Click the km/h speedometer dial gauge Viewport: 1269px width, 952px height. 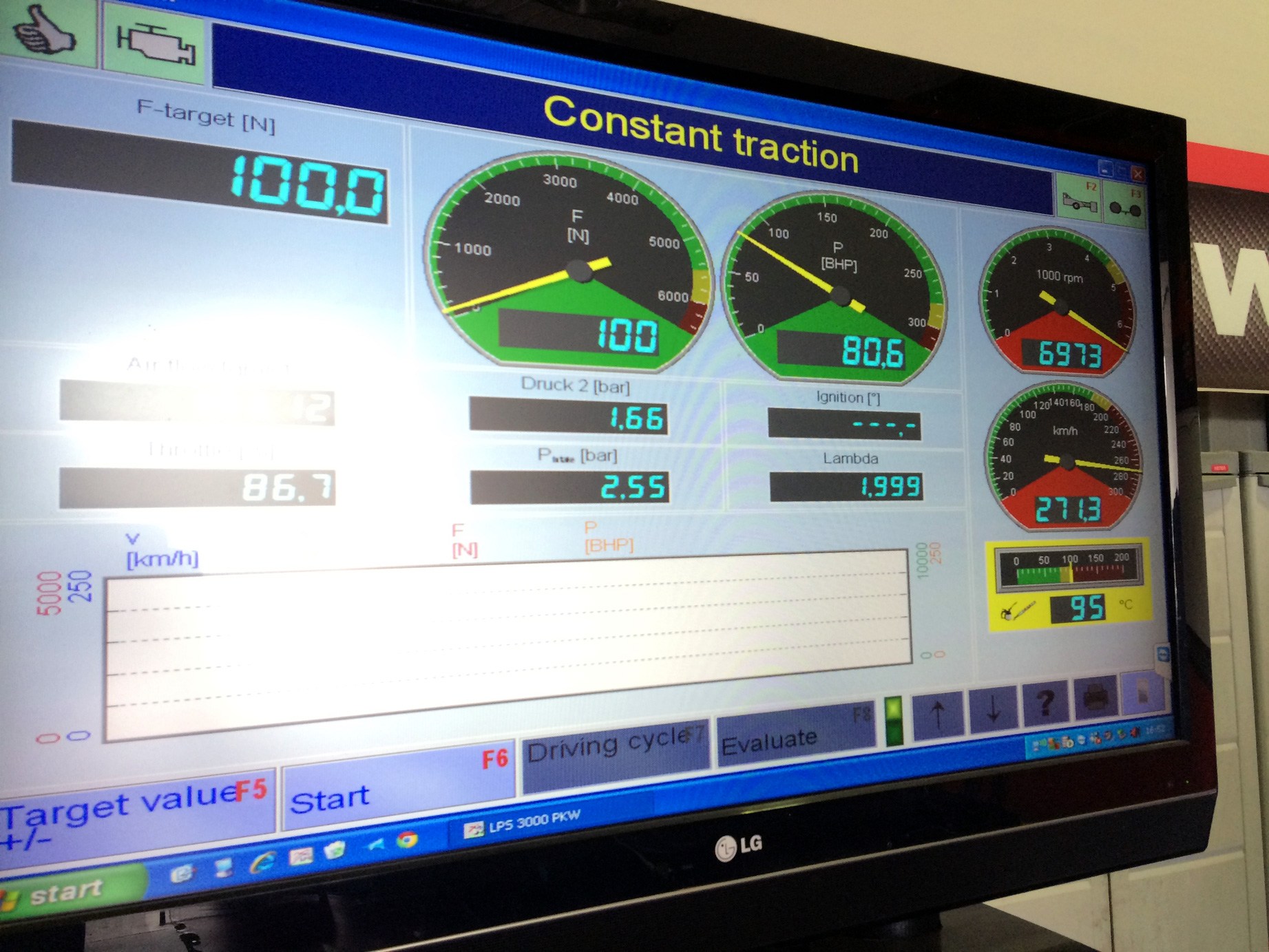(1065, 456)
